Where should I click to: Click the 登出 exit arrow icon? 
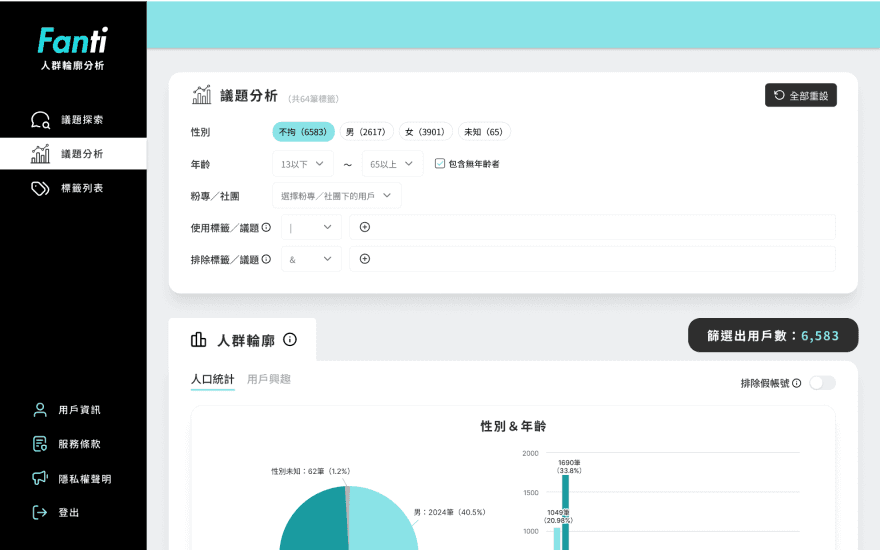(x=40, y=512)
